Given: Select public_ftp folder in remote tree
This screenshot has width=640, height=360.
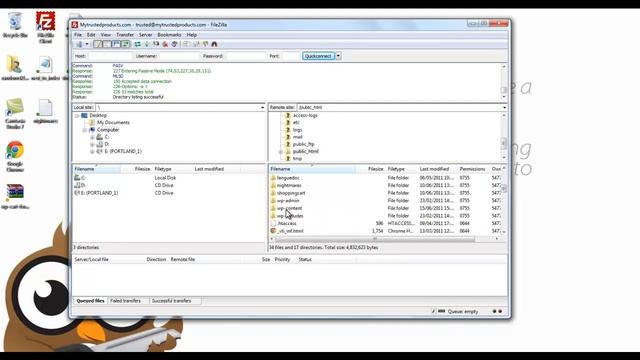Looking at the screenshot, I should (303, 144).
